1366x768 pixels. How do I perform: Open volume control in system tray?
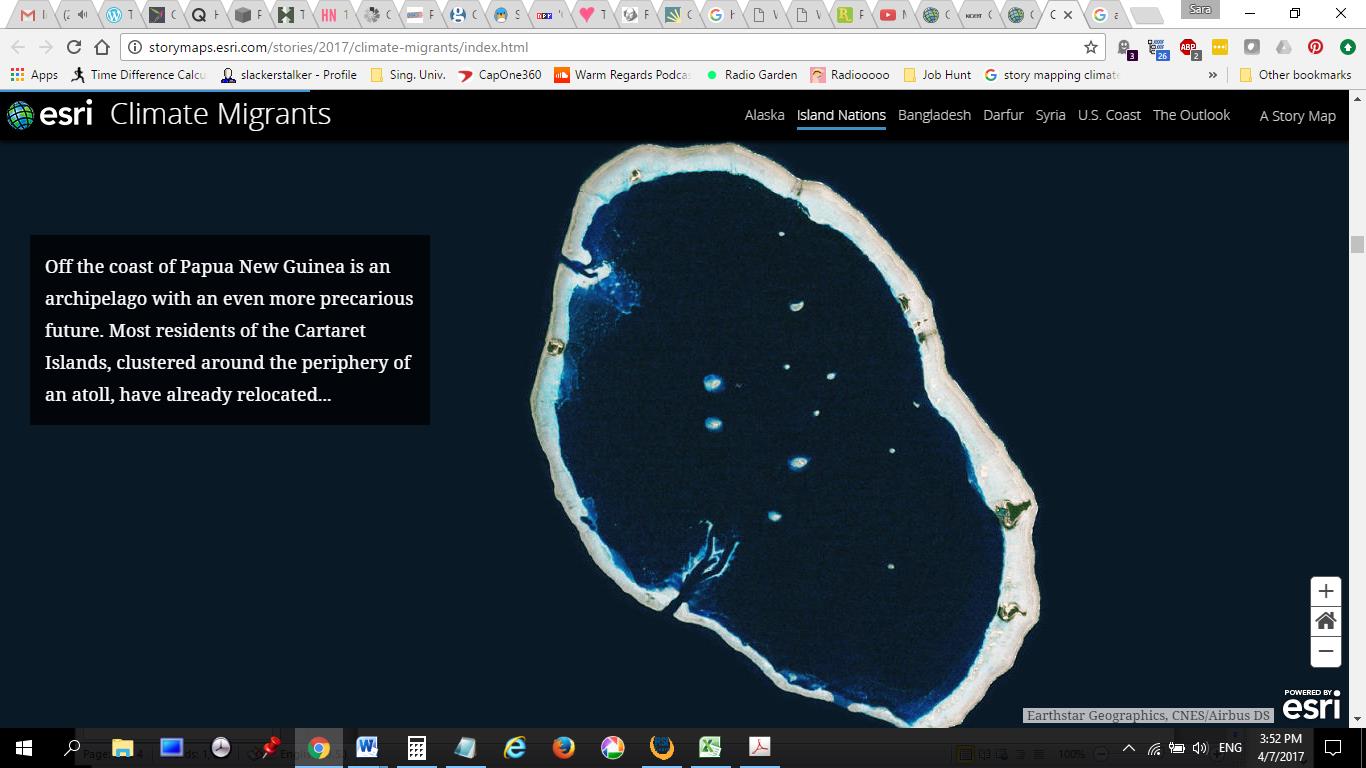[1200, 748]
